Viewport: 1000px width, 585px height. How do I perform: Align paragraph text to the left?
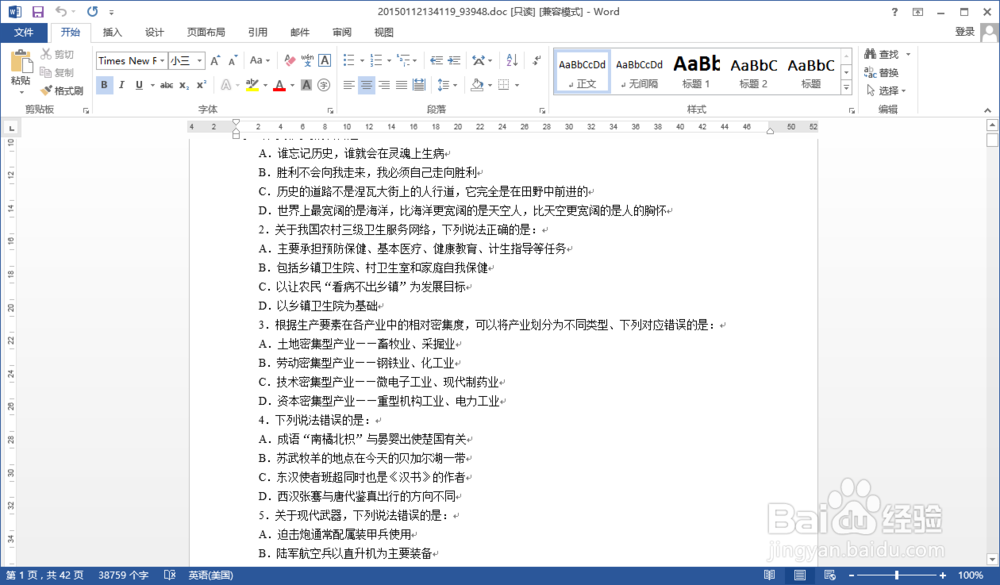(348, 85)
